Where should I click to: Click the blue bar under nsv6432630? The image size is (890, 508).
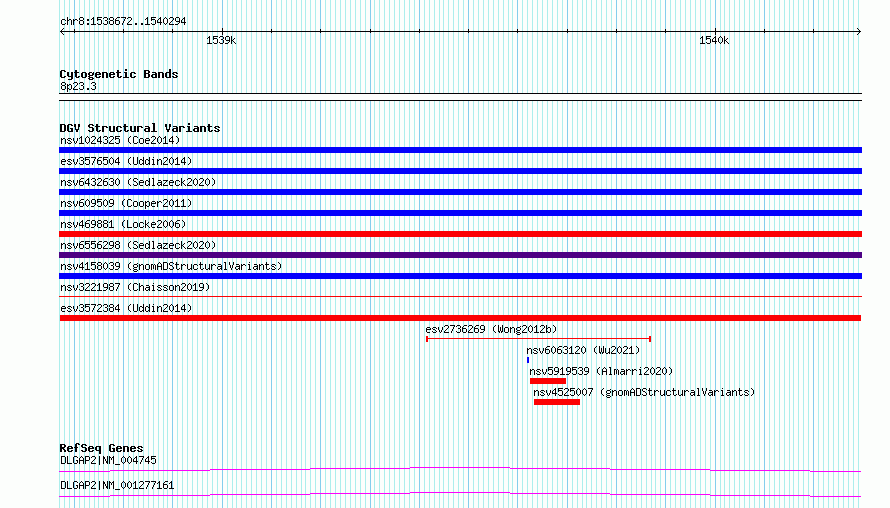[460, 192]
